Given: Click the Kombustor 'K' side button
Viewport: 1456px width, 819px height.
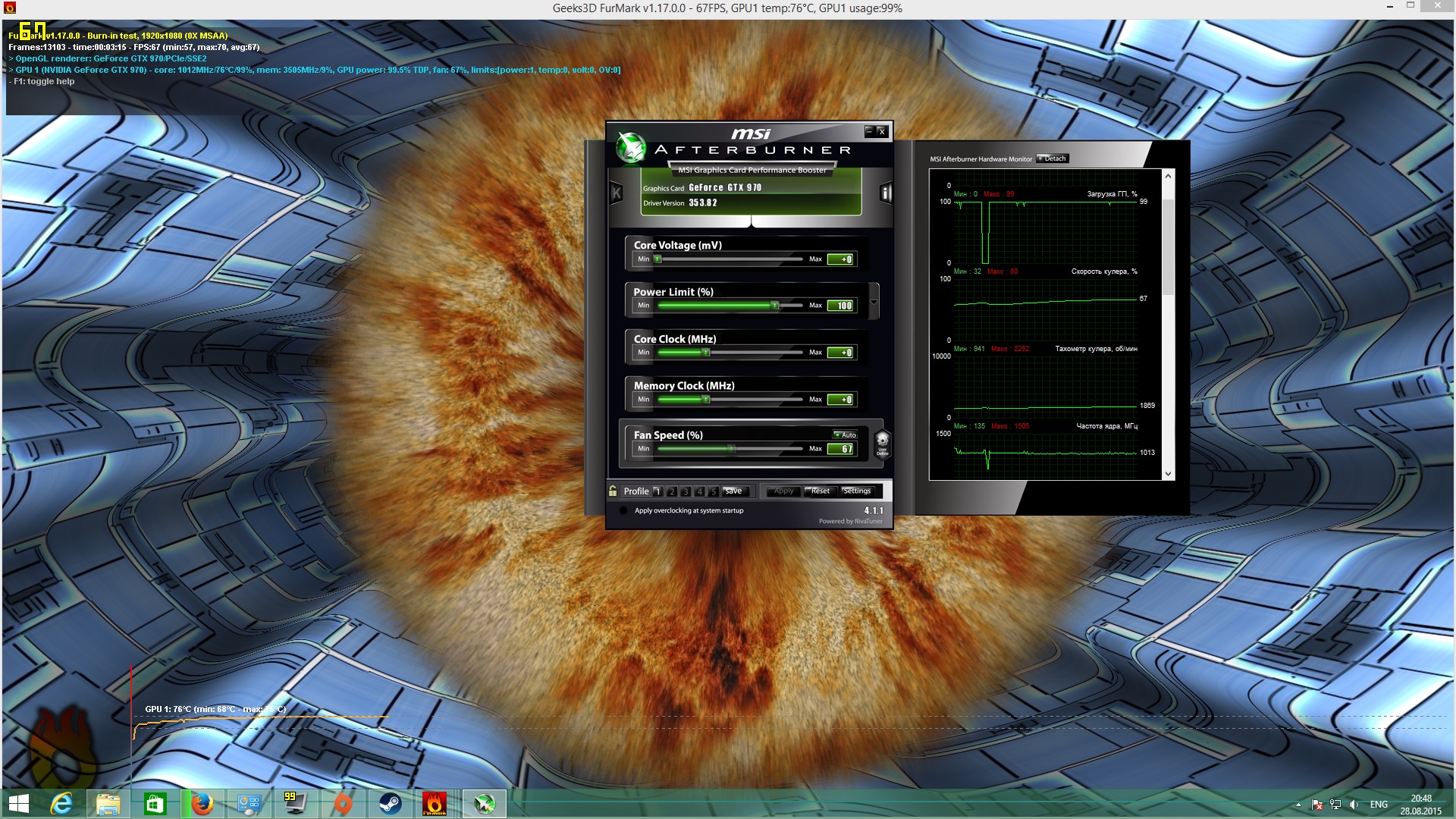Looking at the screenshot, I should tap(617, 193).
